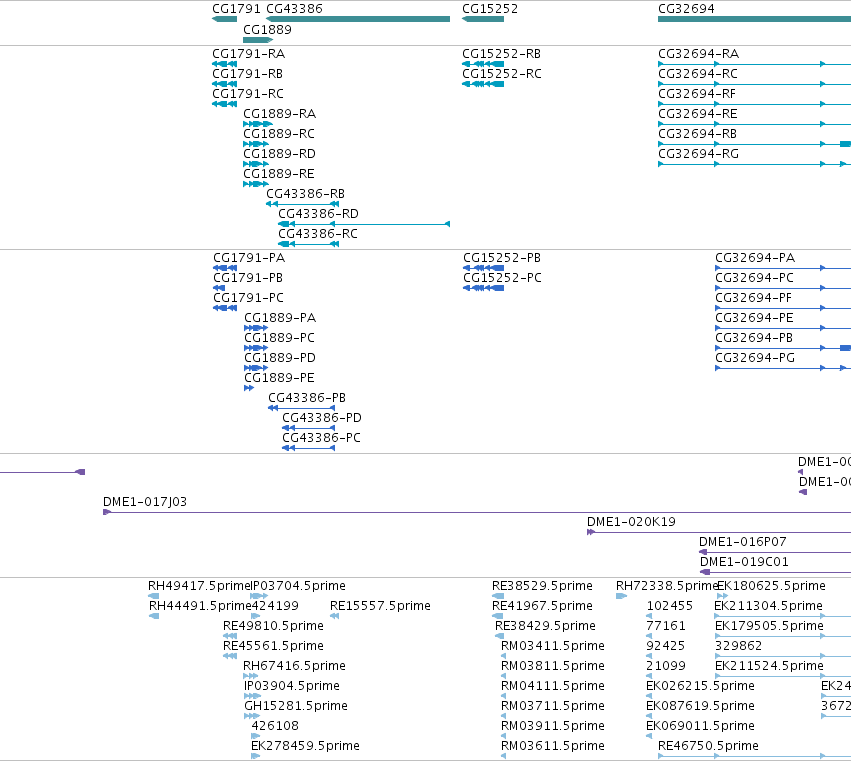Open transcript CG32694-RC
This screenshot has width=851, height=761.
[698, 74]
